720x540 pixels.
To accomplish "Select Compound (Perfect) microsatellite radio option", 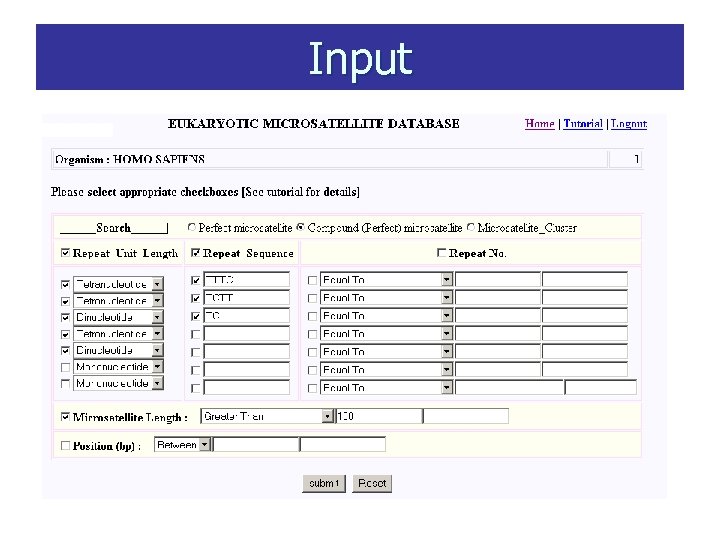I will coord(301,227).
